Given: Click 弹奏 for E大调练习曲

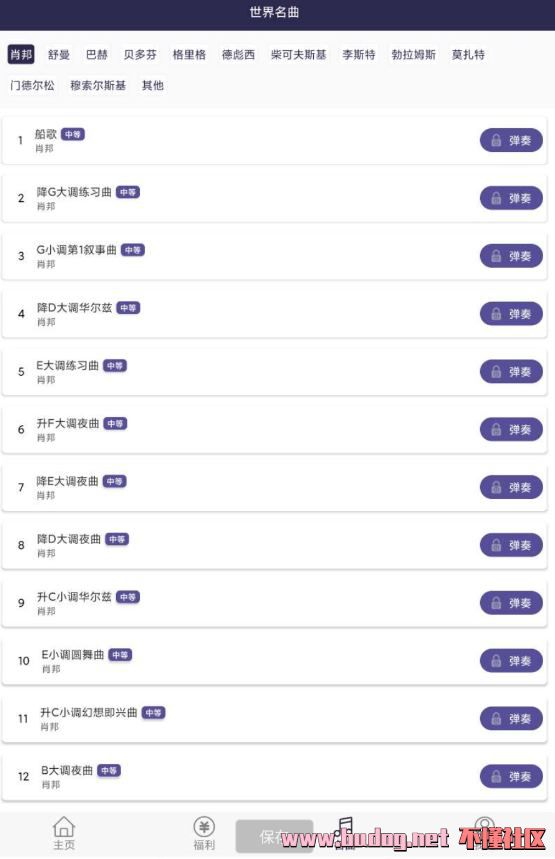Looking at the screenshot, I should point(511,372).
